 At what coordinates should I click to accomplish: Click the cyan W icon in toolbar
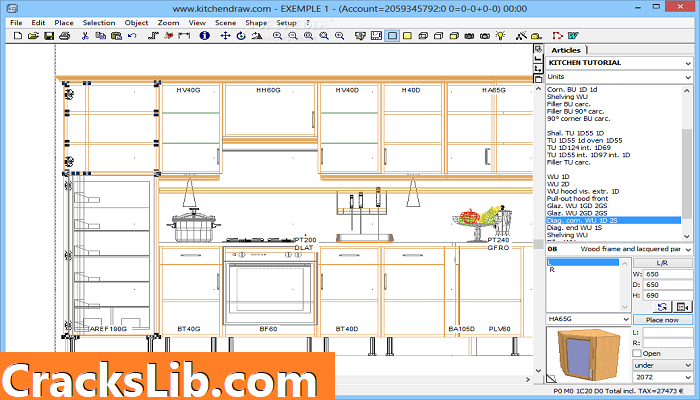573,36
